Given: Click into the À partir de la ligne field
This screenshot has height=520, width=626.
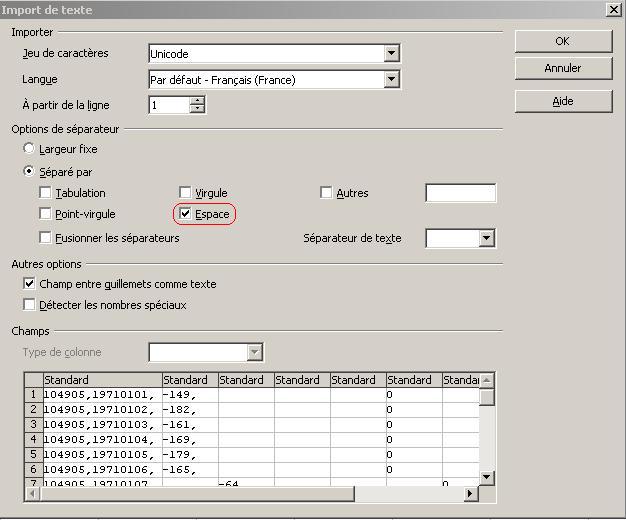Looking at the screenshot, I should [169, 105].
